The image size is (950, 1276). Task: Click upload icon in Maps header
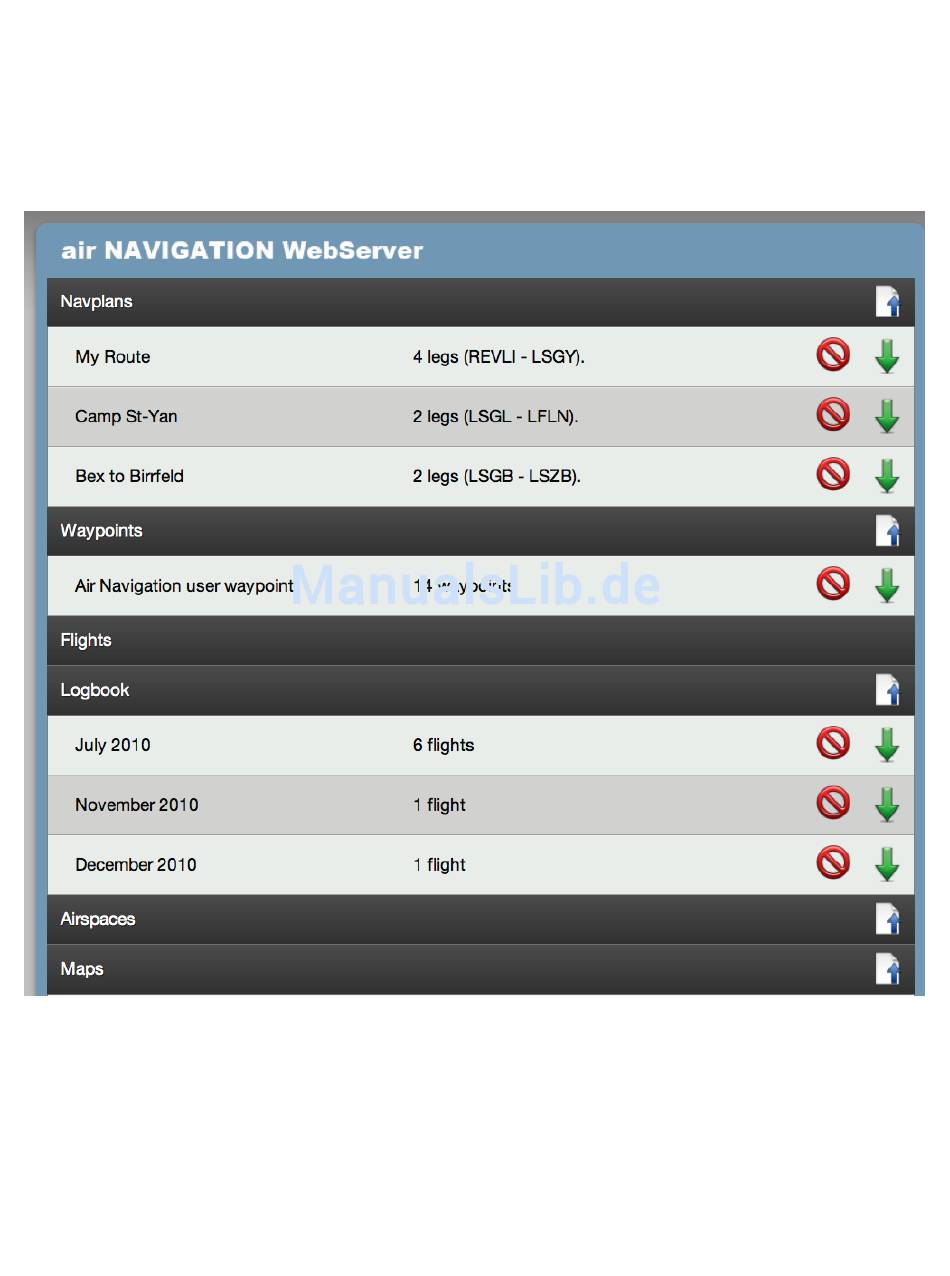click(x=888, y=969)
